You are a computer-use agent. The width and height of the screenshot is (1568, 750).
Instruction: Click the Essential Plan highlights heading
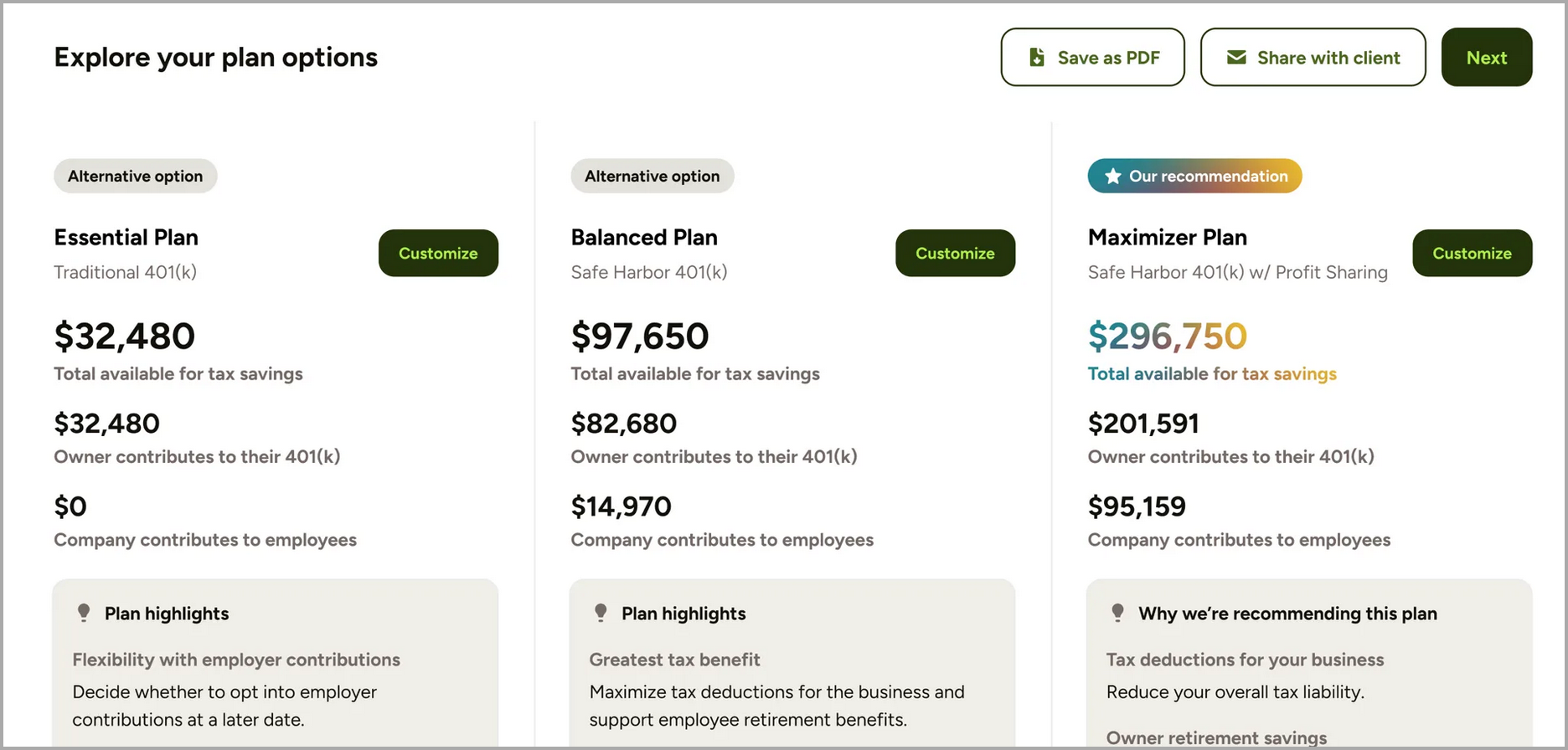(x=167, y=614)
